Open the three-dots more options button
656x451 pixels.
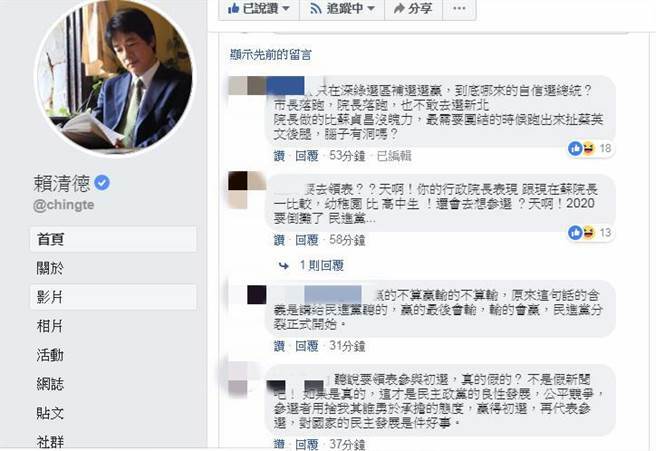pos(459,8)
